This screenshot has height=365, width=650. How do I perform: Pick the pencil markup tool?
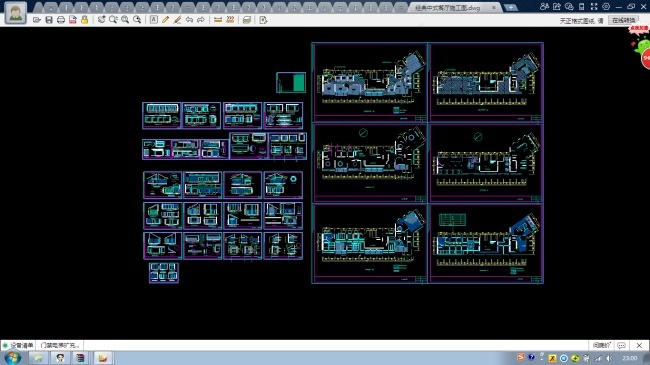pyautogui.click(x=165, y=19)
